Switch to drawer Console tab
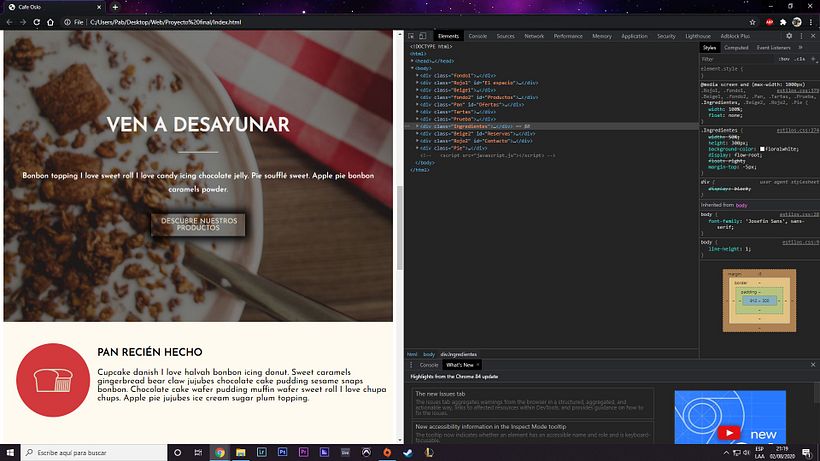This screenshot has height=461, width=820. 429,365
